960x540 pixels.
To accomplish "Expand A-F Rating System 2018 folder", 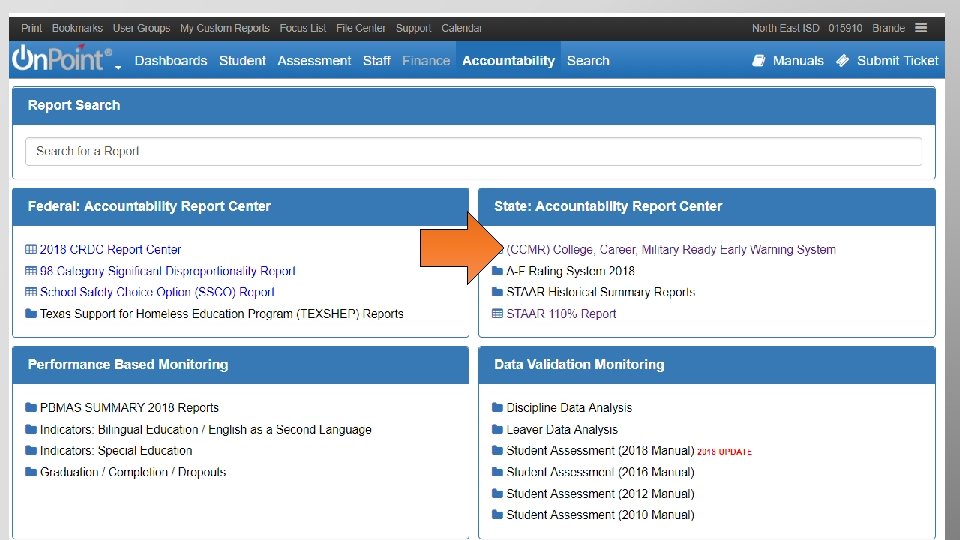I will tap(571, 271).
